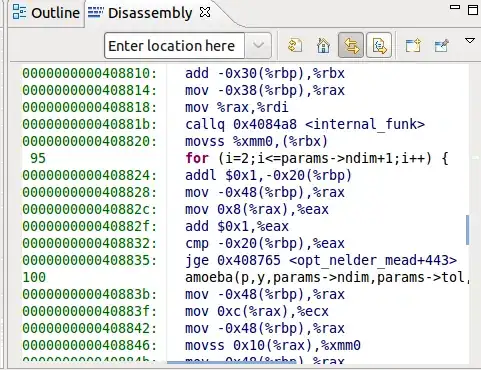Toggle the Show Source button
Screen dimensions: 481x370
coord(379,45)
